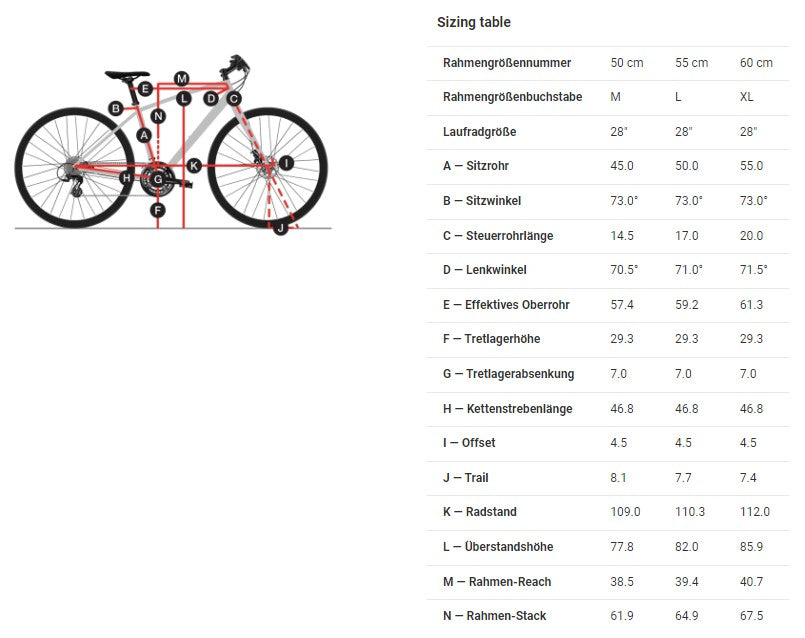
Task: Click the J marker below the front wheel
Action: [281, 228]
